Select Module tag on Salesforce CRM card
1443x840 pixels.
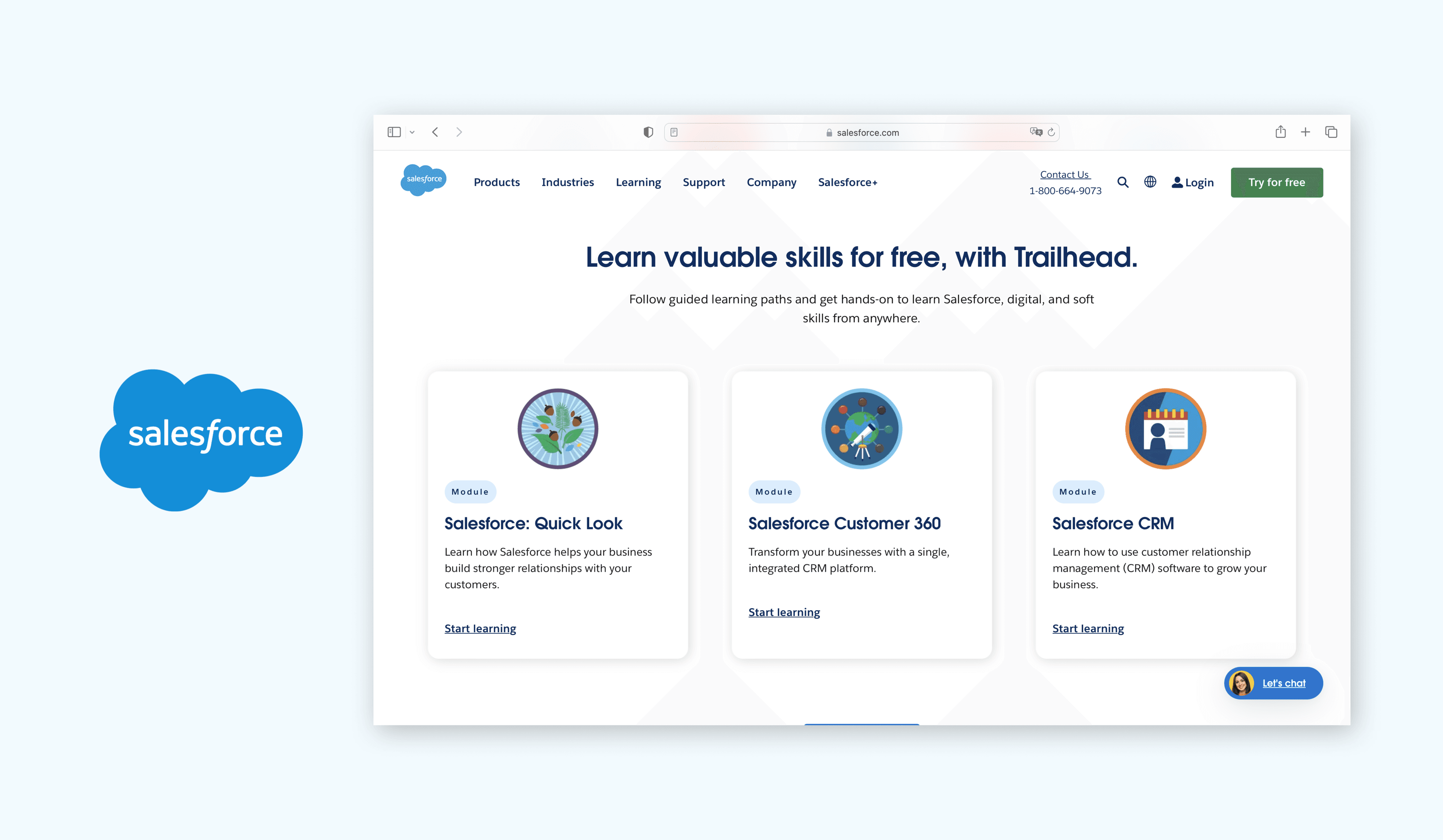(1078, 492)
